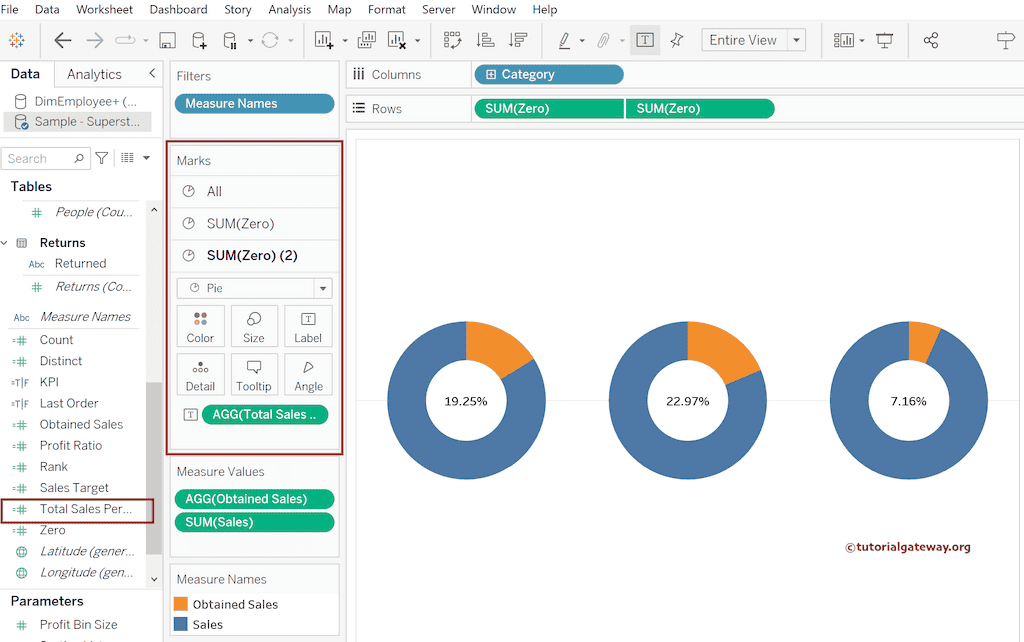
Task: Click the Undo back arrow in toolbar
Action: [x=63, y=40]
